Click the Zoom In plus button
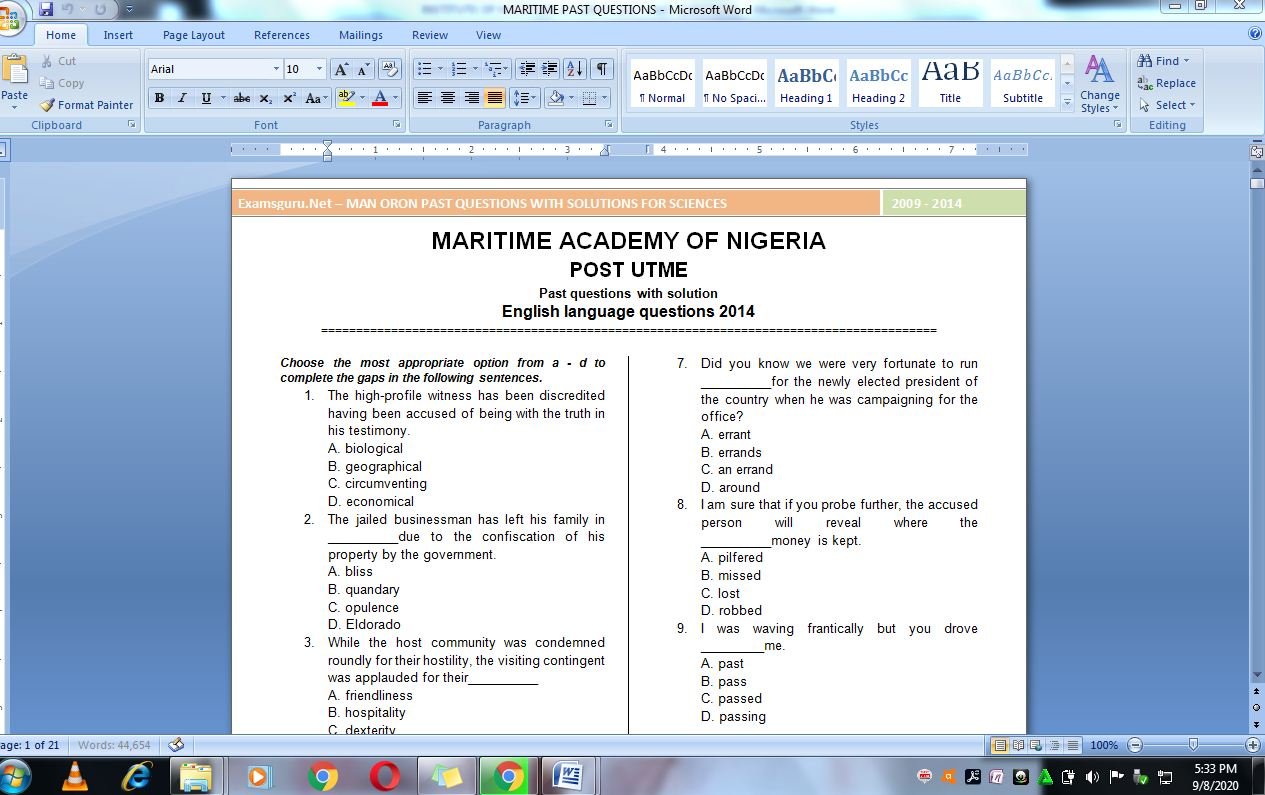Screen dimensions: 1265x795 pyautogui.click(x=1252, y=745)
